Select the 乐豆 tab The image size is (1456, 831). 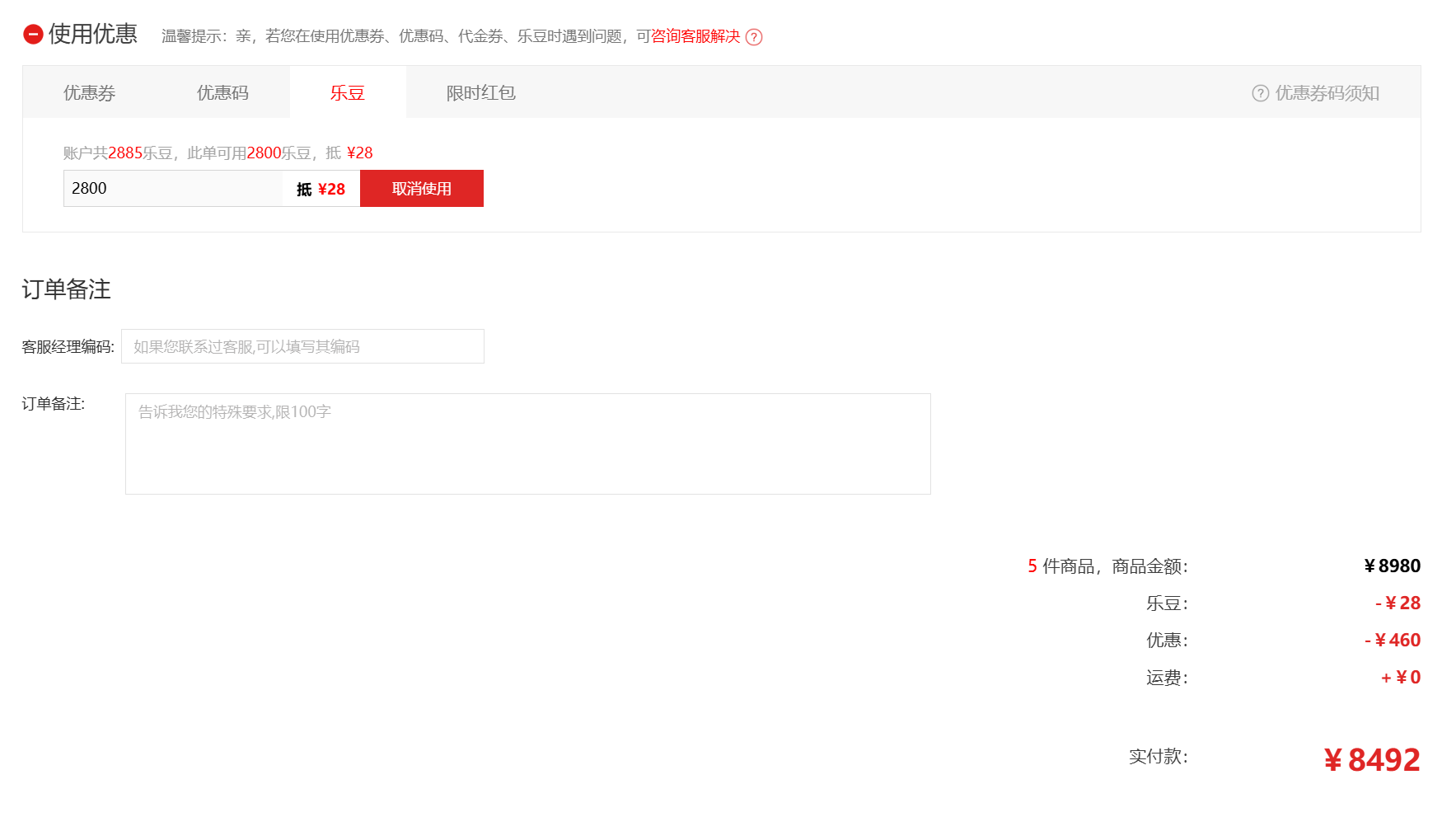pyautogui.click(x=347, y=92)
